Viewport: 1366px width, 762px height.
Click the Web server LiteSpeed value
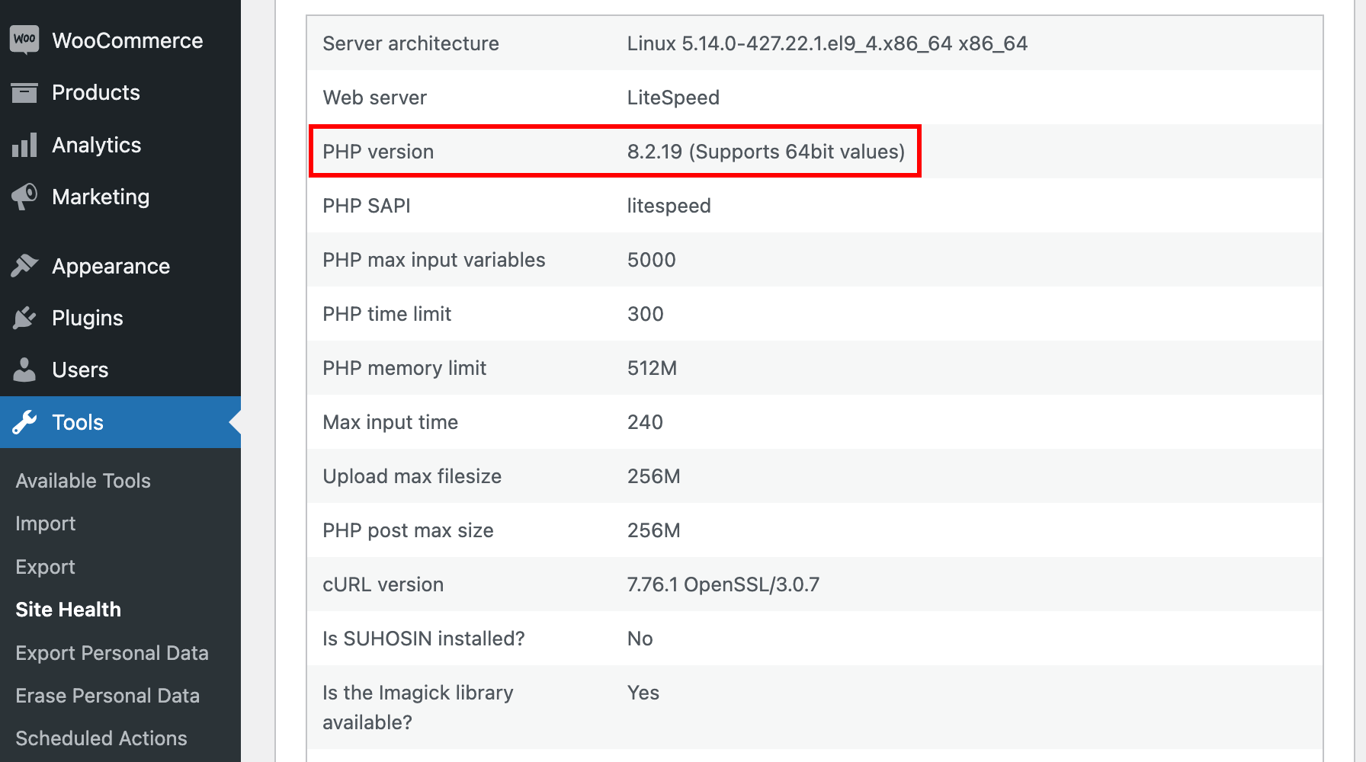click(669, 97)
